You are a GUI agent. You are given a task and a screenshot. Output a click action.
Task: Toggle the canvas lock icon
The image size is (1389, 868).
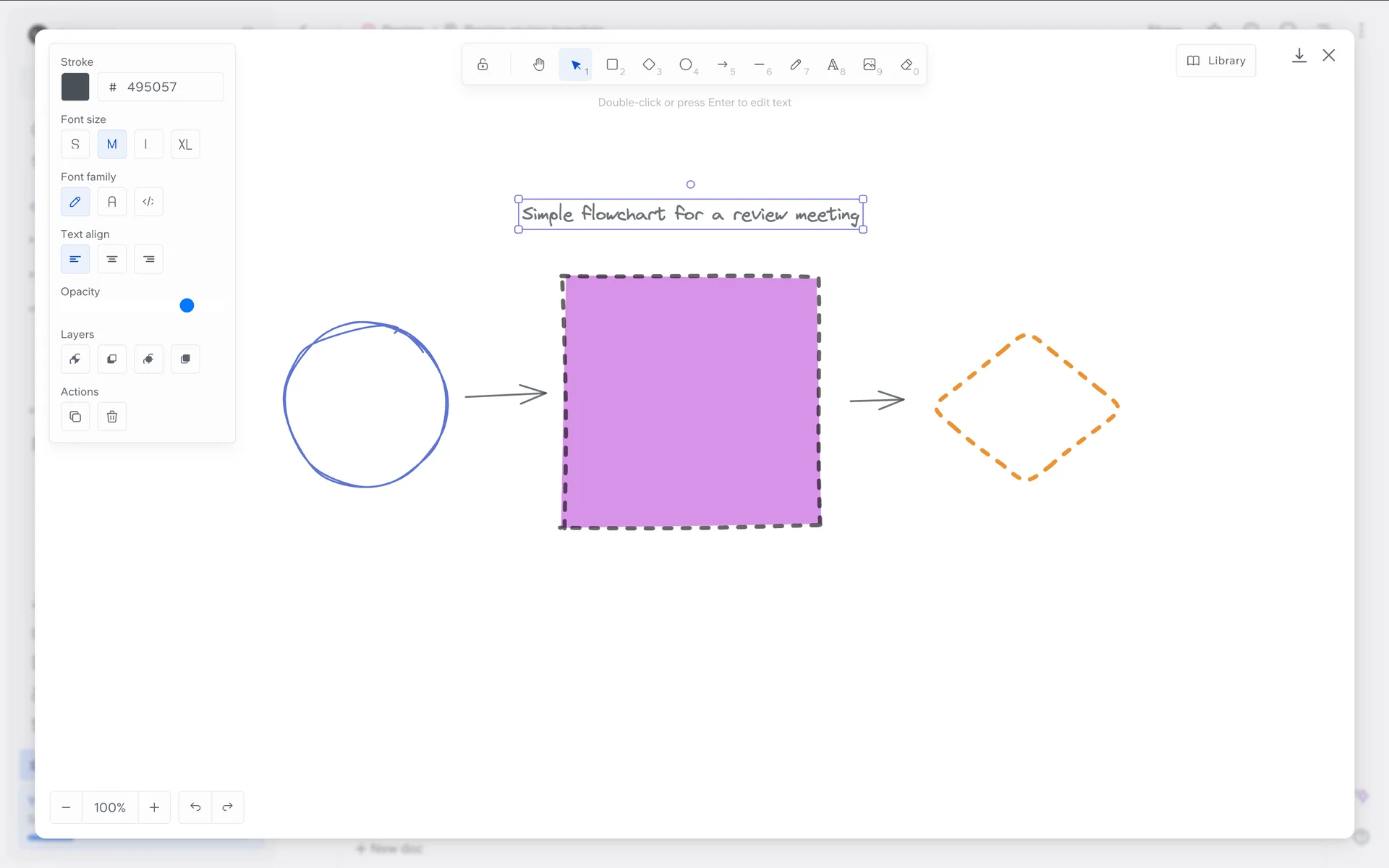483,64
